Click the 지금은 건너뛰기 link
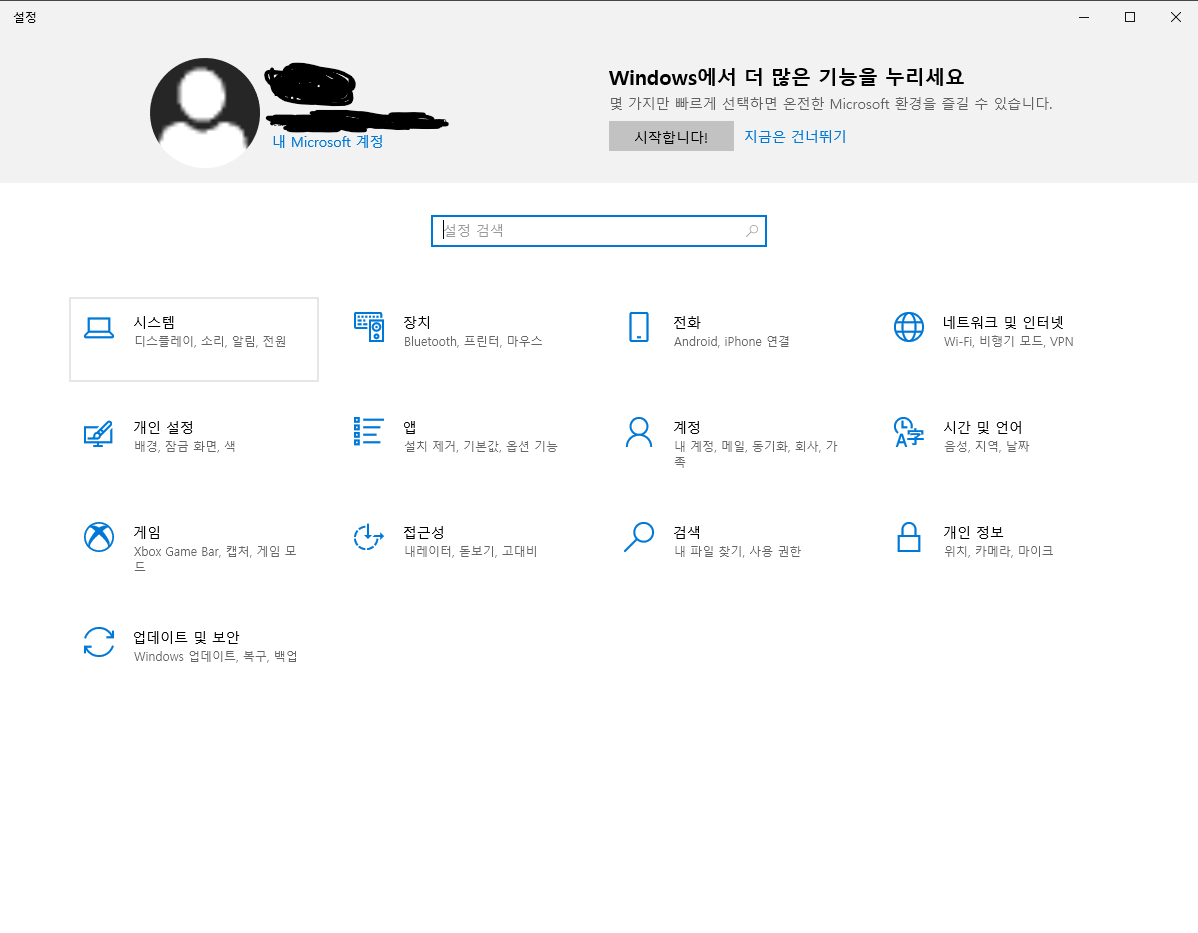 pos(795,137)
